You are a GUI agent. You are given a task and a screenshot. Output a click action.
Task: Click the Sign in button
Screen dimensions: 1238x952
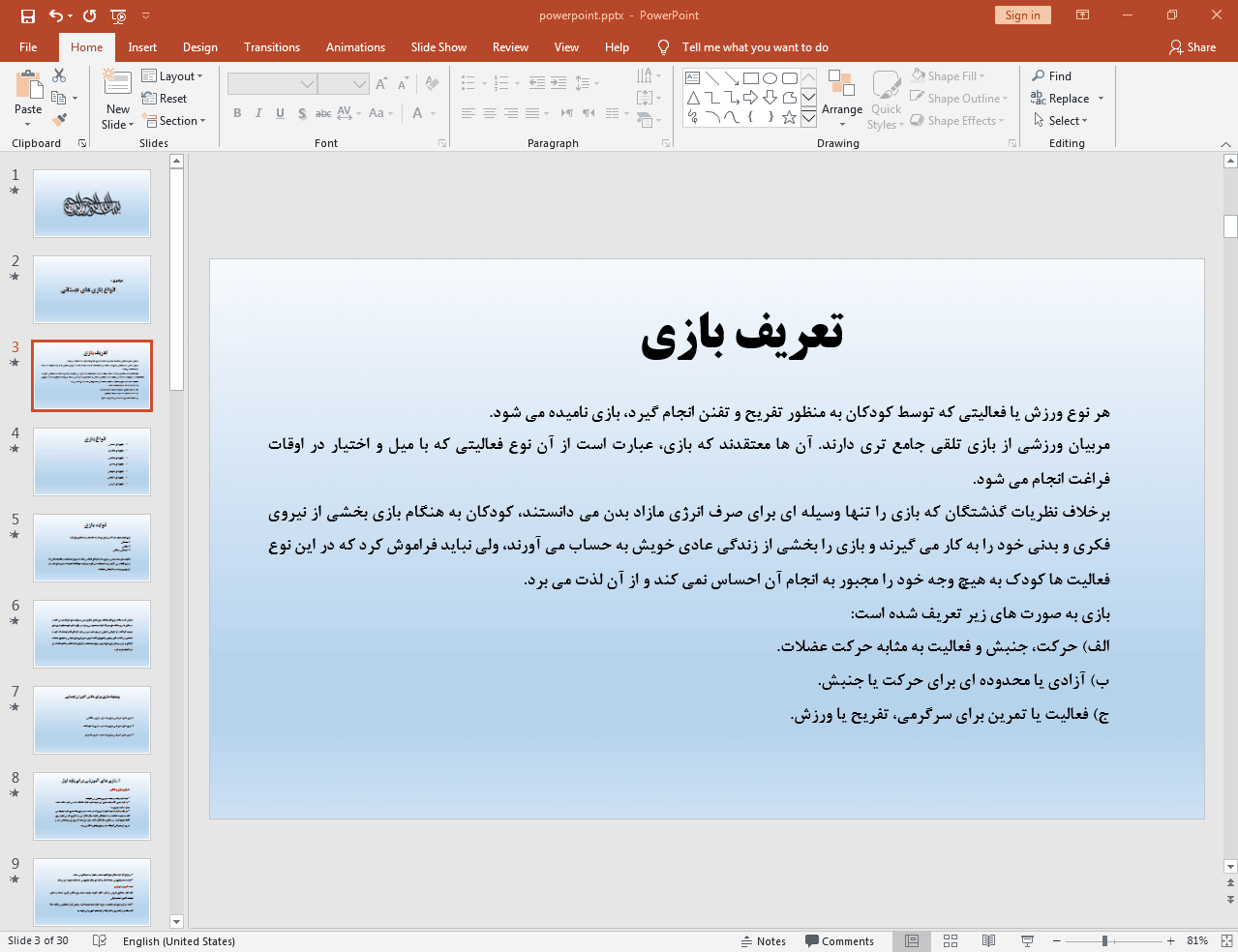1022,15
